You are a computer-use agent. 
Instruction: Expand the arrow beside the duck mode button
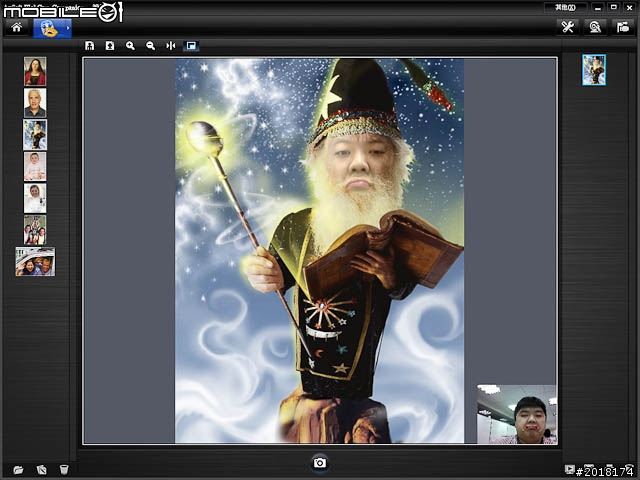pos(68,28)
